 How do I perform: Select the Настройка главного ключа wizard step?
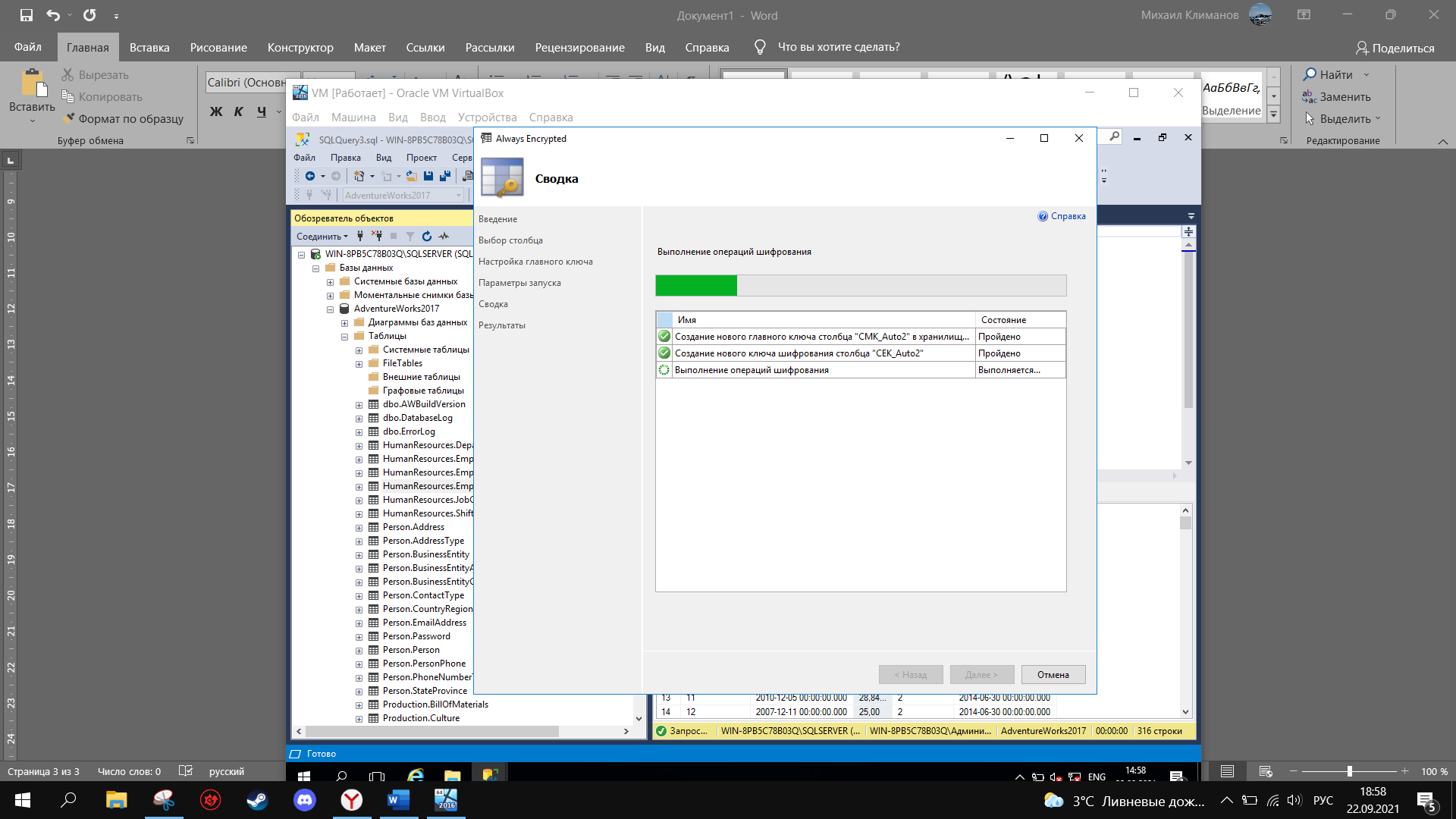(535, 262)
